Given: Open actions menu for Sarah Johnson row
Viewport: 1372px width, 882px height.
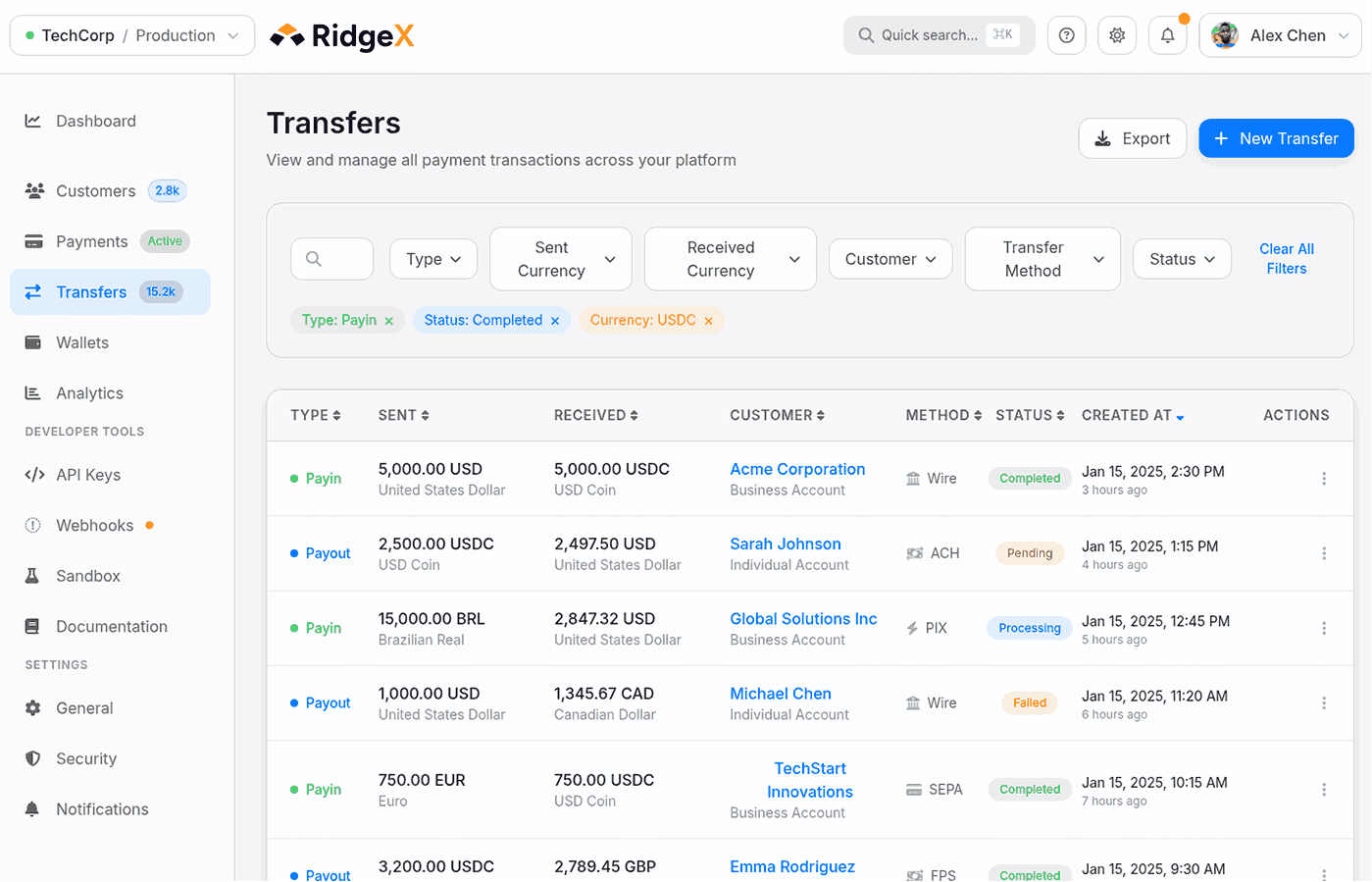Looking at the screenshot, I should pos(1323,553).
